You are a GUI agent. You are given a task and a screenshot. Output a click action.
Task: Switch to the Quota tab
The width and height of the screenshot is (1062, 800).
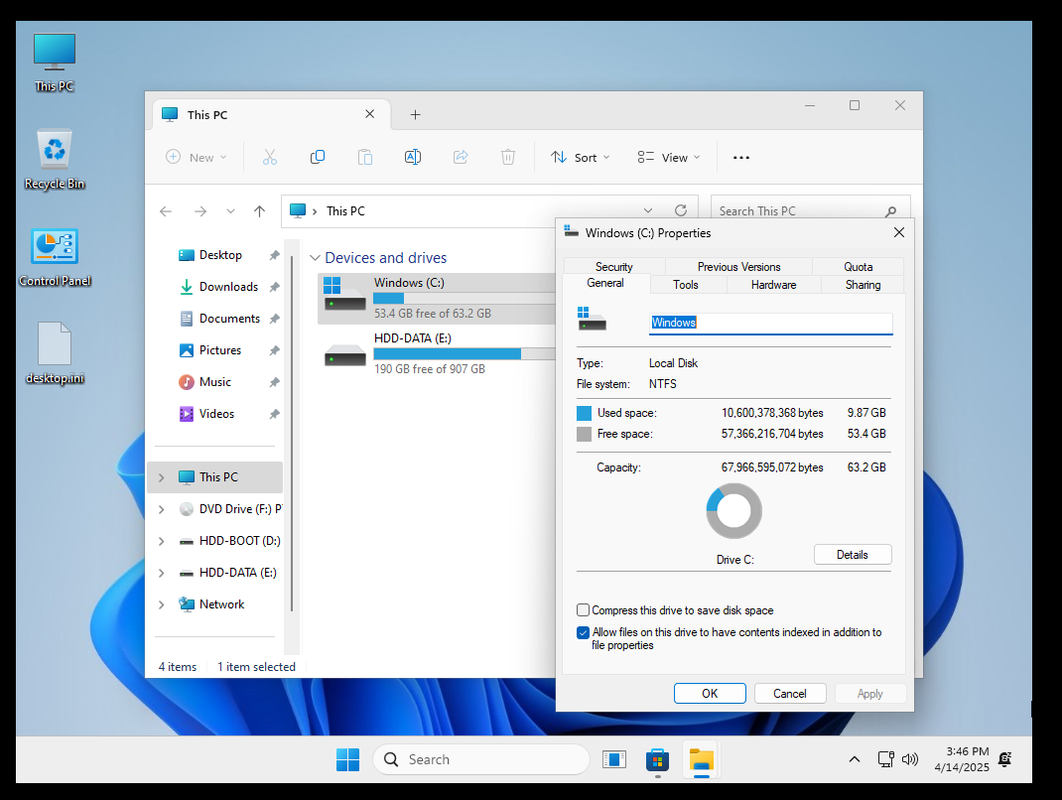click(858, 267)
